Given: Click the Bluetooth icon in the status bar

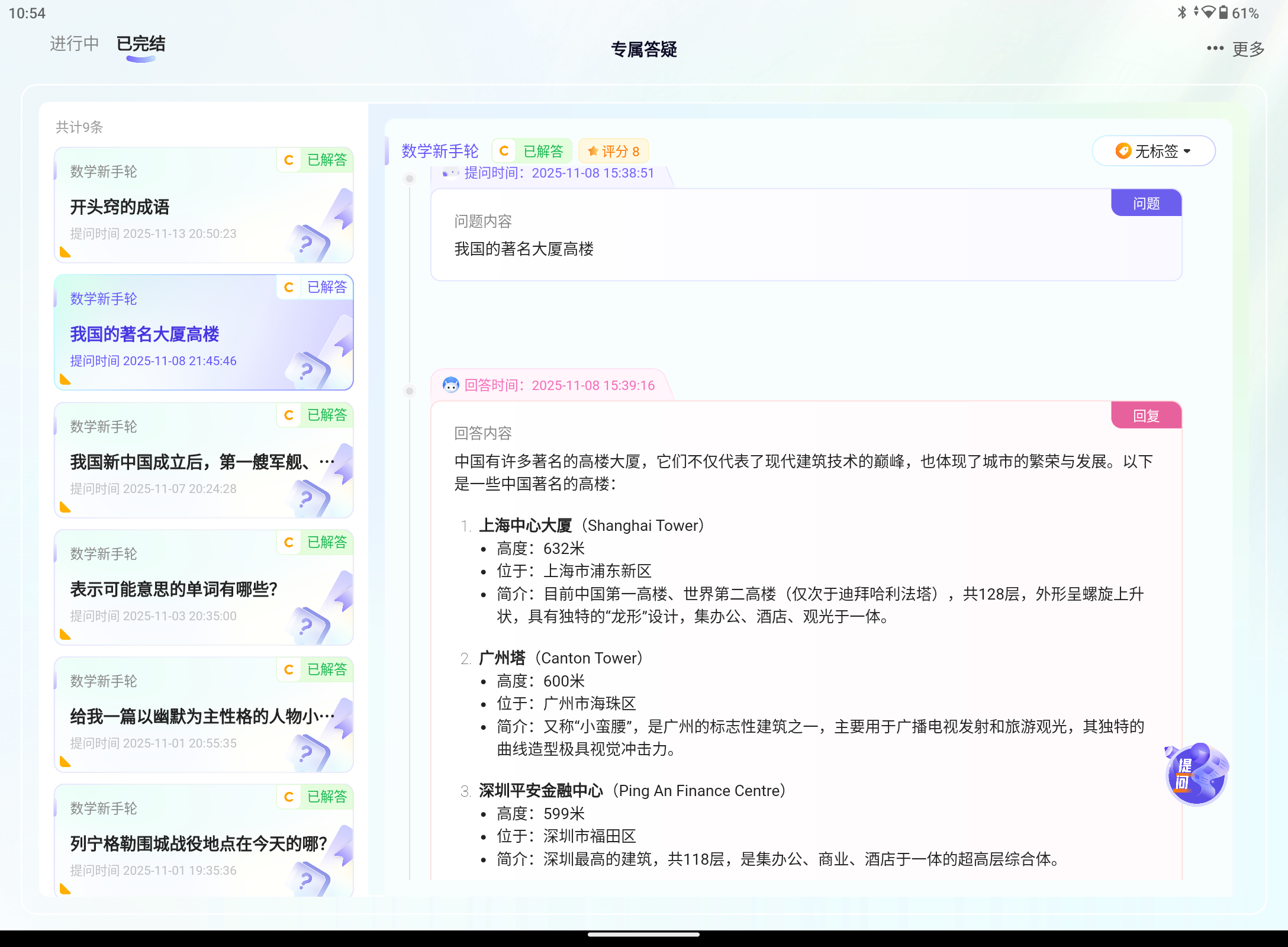Looking at the screenshot, I should click(x=1183, y=12).
